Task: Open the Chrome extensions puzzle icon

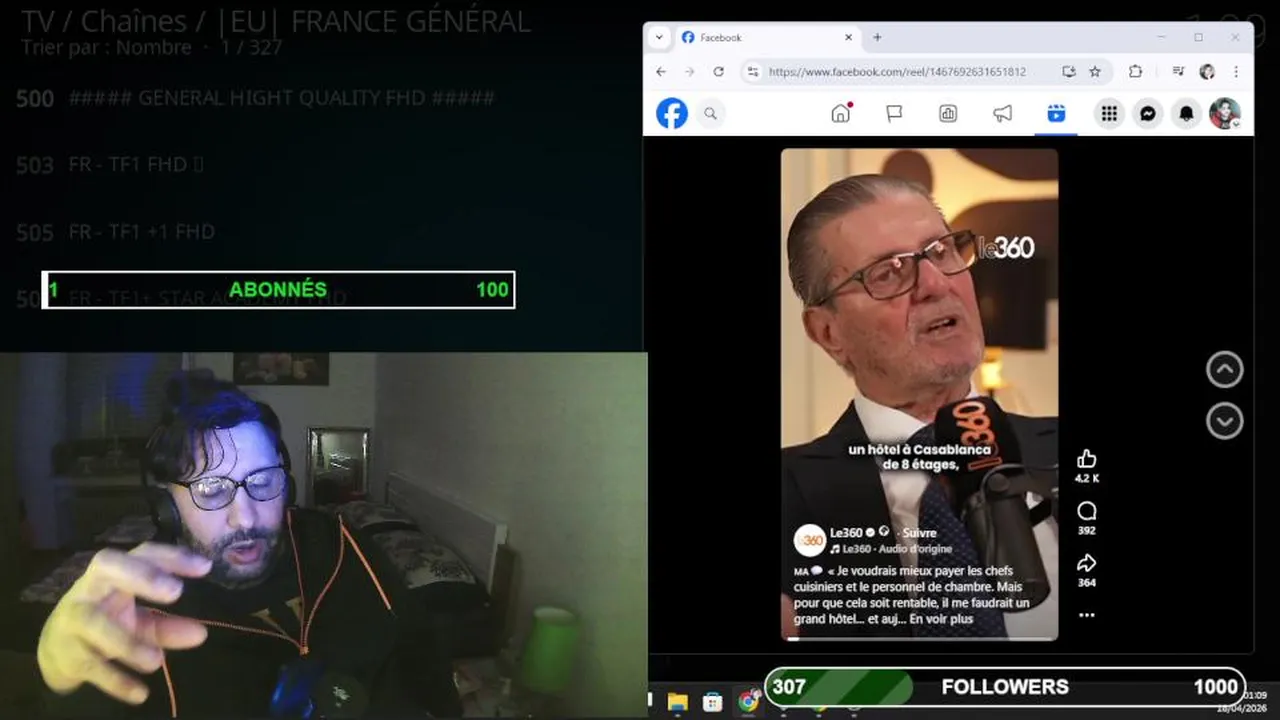Action: click(1135, 72)
